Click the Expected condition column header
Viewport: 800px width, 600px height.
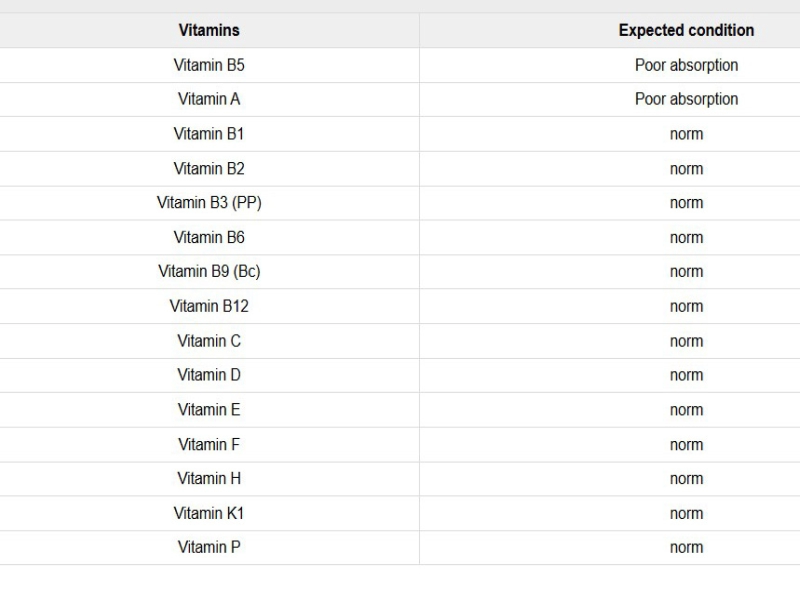pyautogui.click(x=686, y=30)
